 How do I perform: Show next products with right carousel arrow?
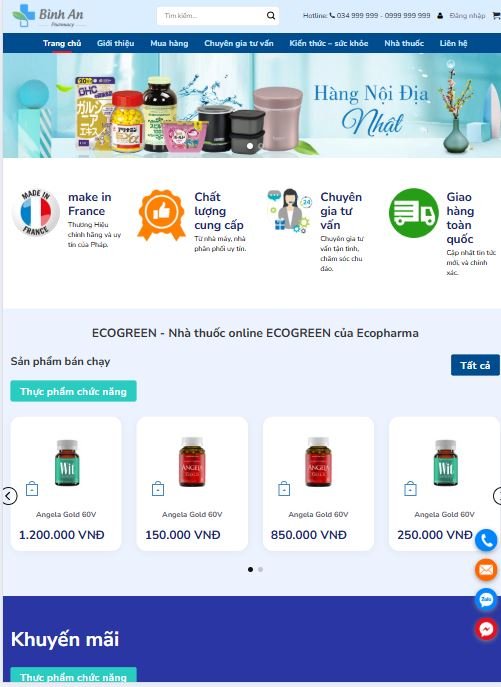(497, 496)
